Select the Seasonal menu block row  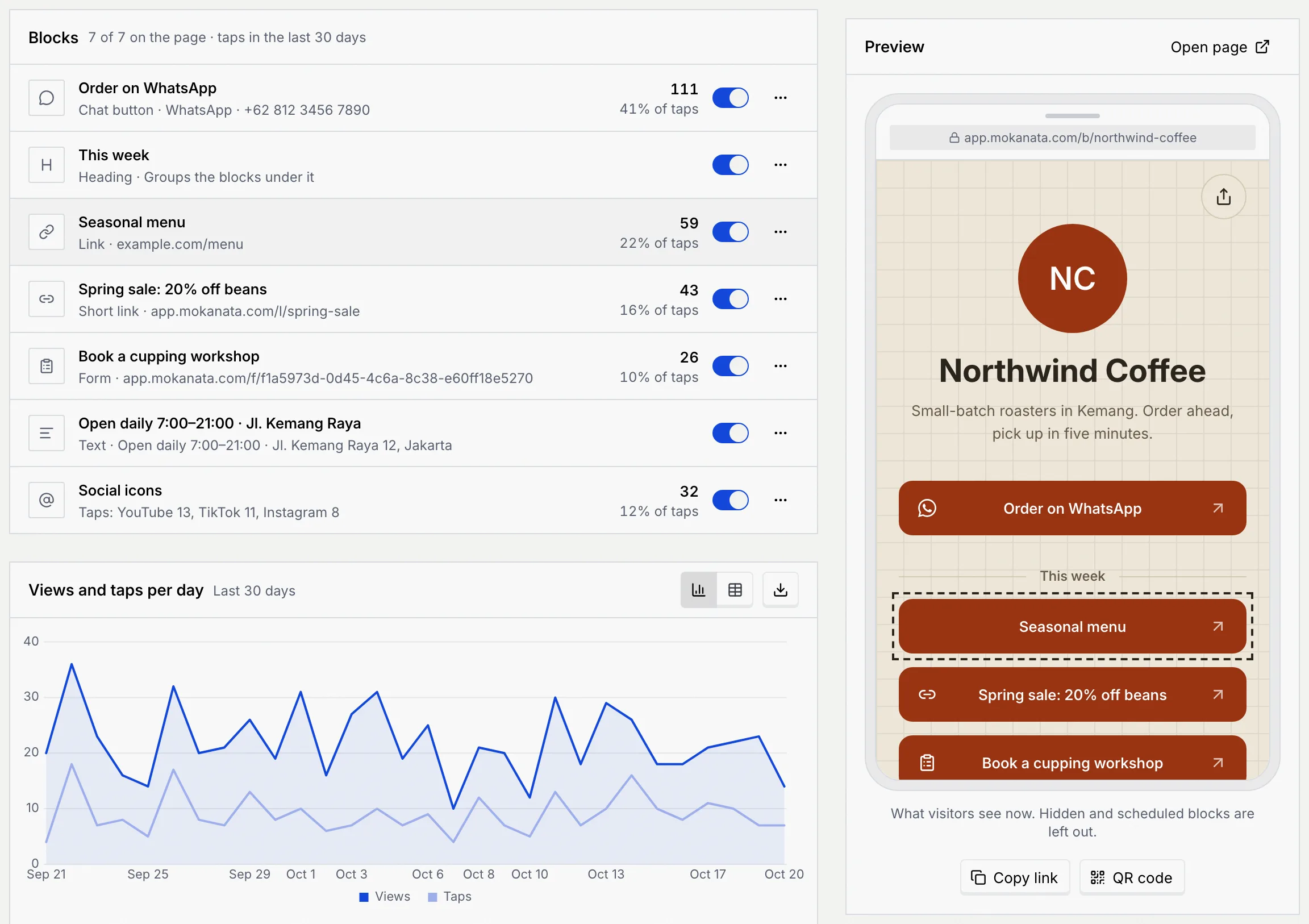click(x=414, y=232)
